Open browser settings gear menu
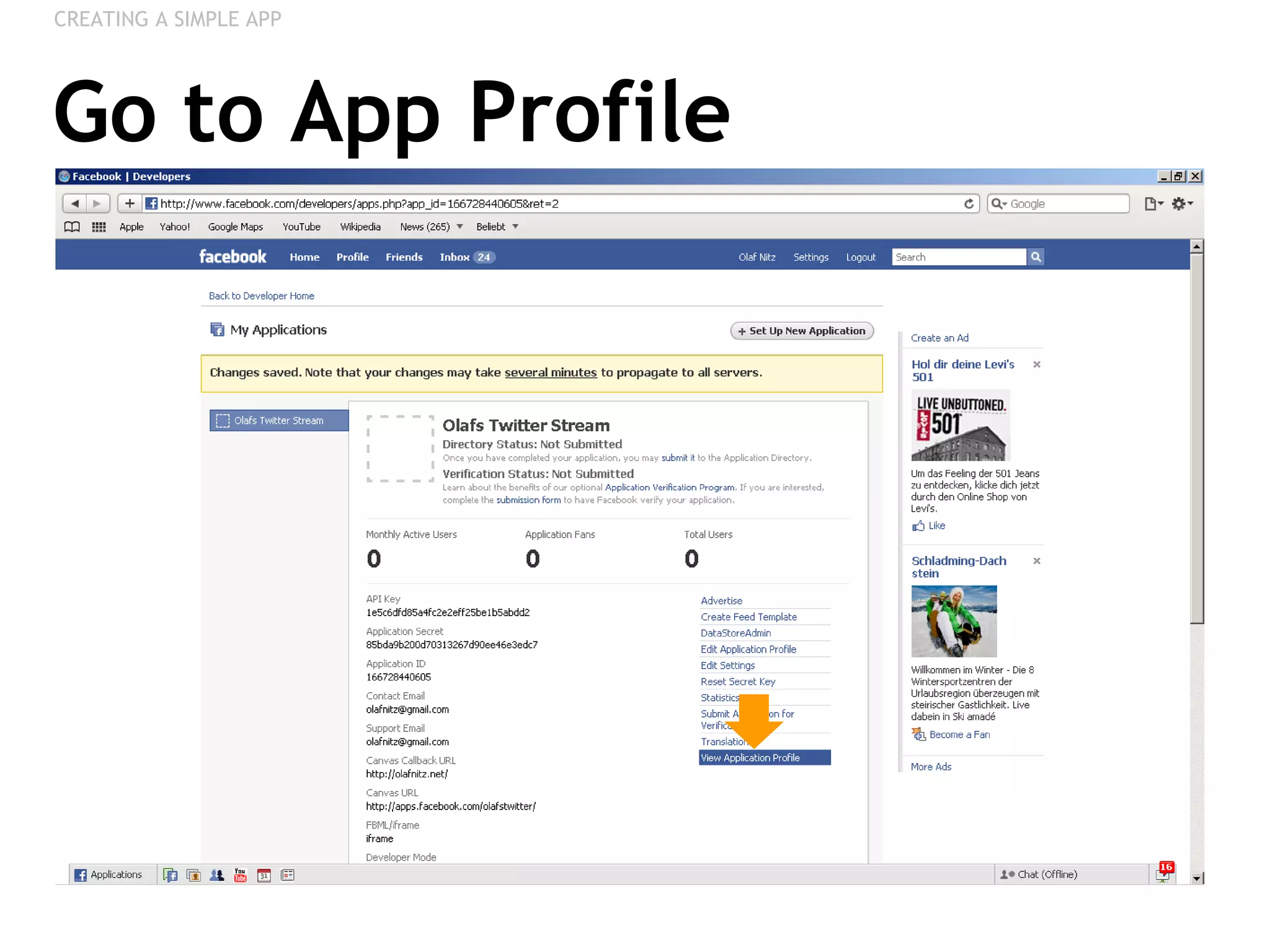The width and height of the screenshot is (1270, 952). (1182, 204)
